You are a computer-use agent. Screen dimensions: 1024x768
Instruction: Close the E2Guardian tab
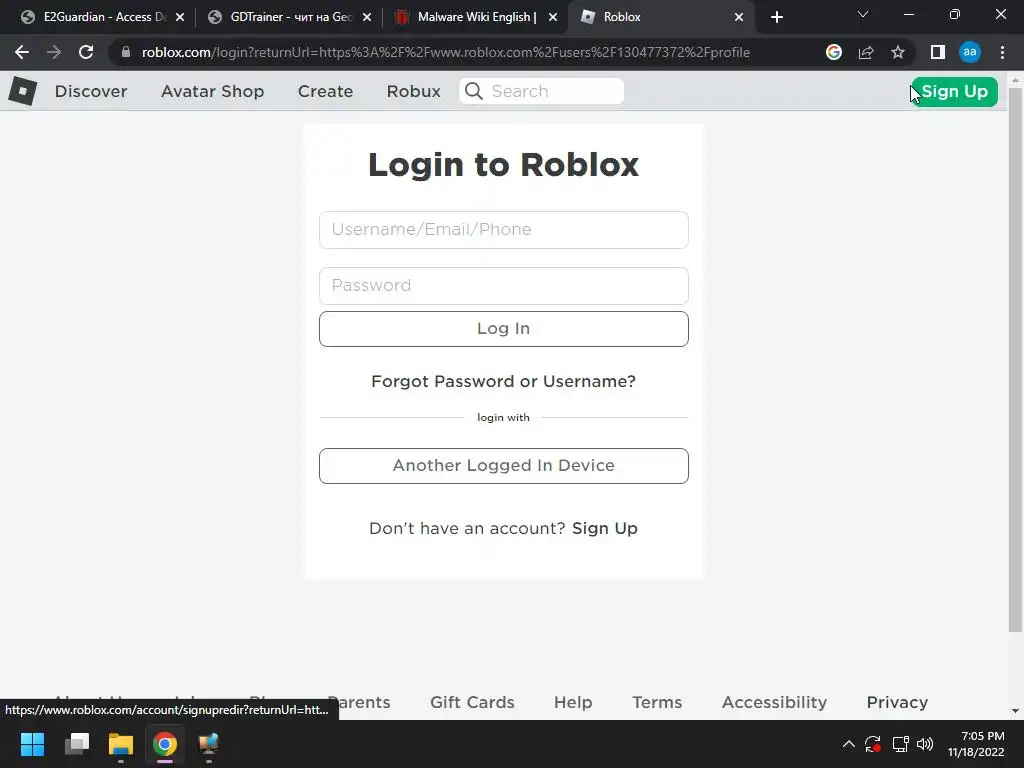click(180, 17)
